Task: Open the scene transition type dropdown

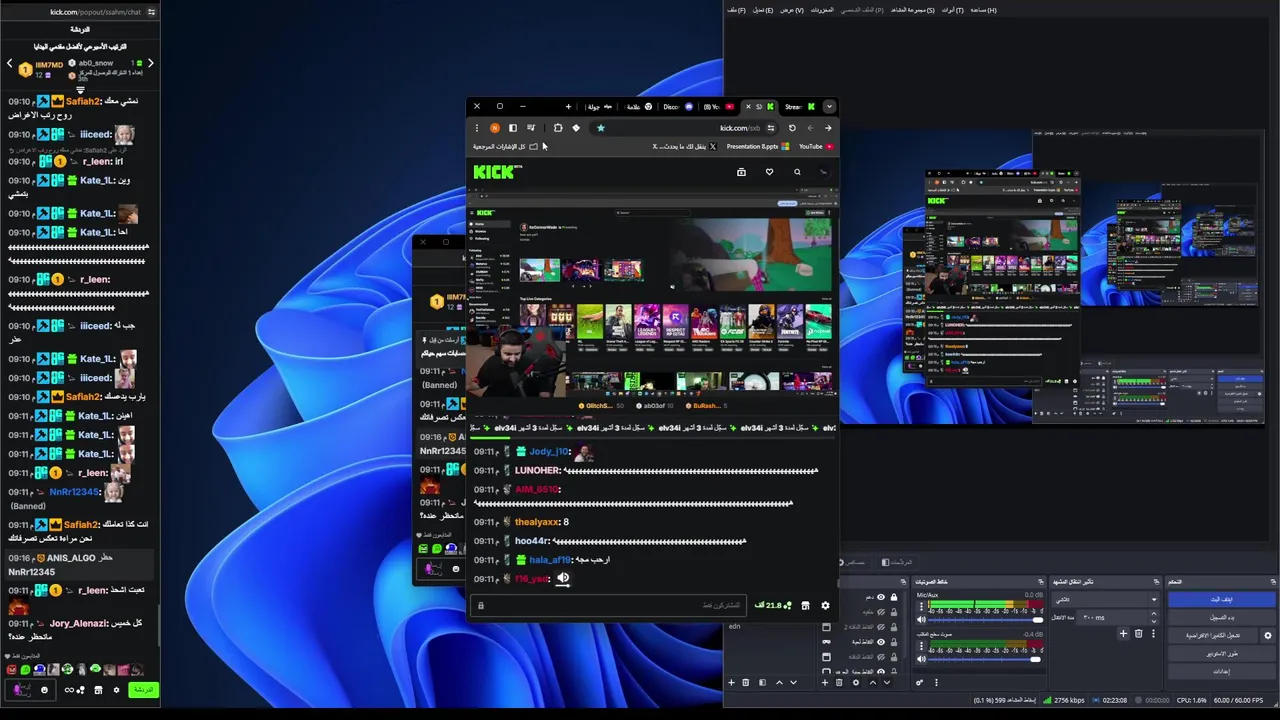Action: [1106, 599]
